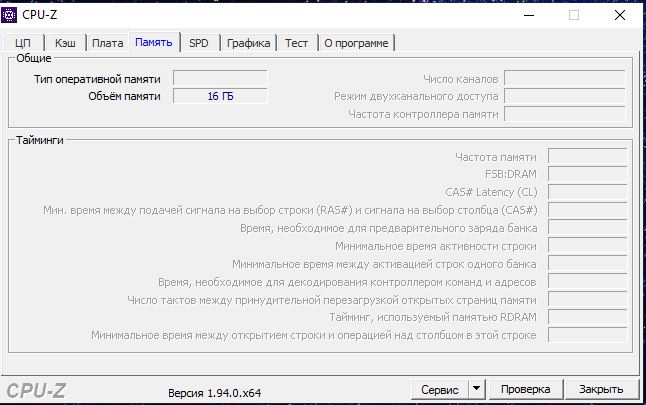Viewport: 646px width, 405px height.
Task: Click the Проверка button
Action: 526,389
